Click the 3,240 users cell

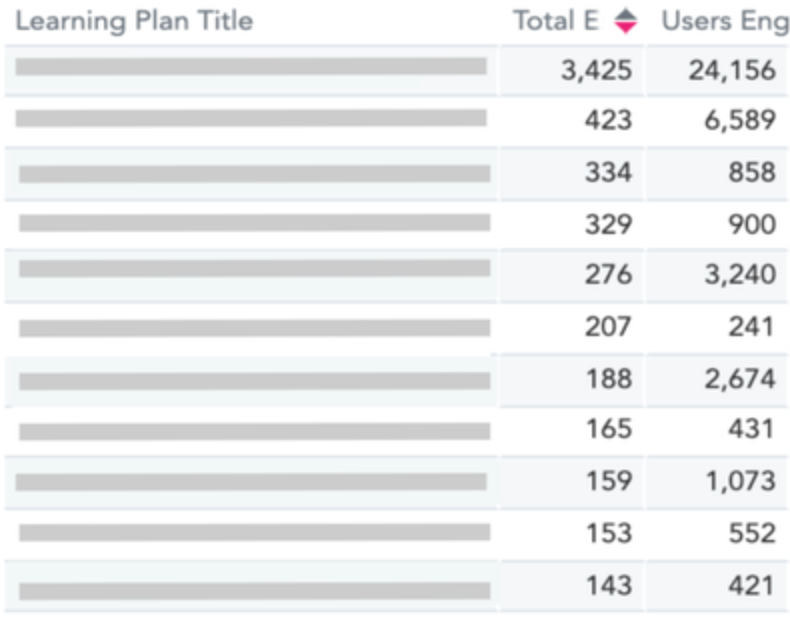click(738, 275)
